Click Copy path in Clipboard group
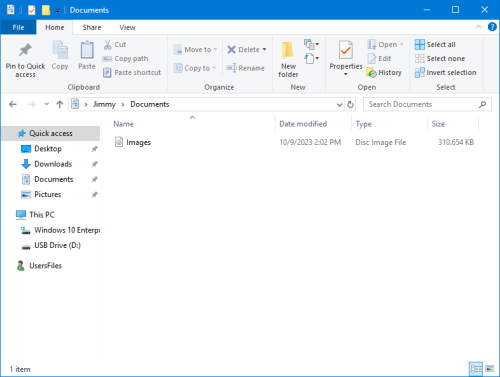500x377 pixels. [125, 59]
